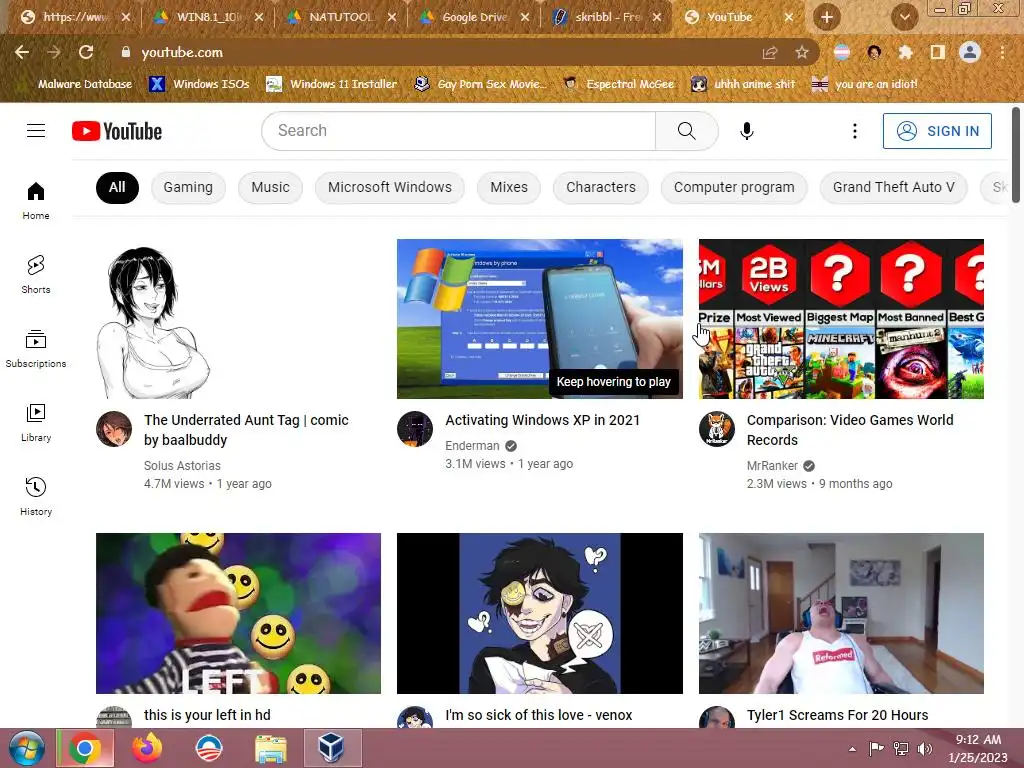Open the Enderman channel name link
The height and width of the screenshot is (768, 1024).
(x=472, y=445)
